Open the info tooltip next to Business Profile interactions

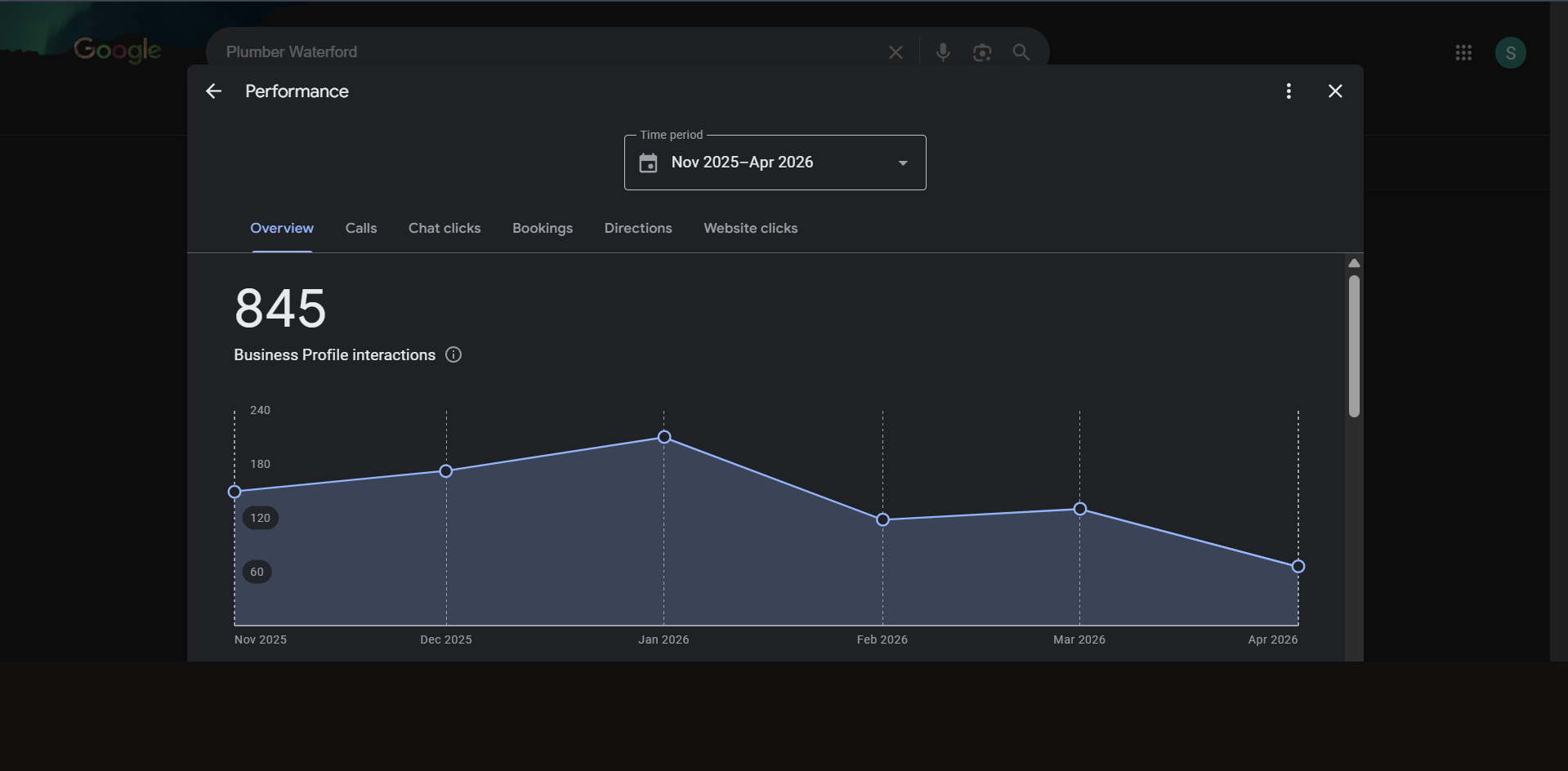(453, 354)
